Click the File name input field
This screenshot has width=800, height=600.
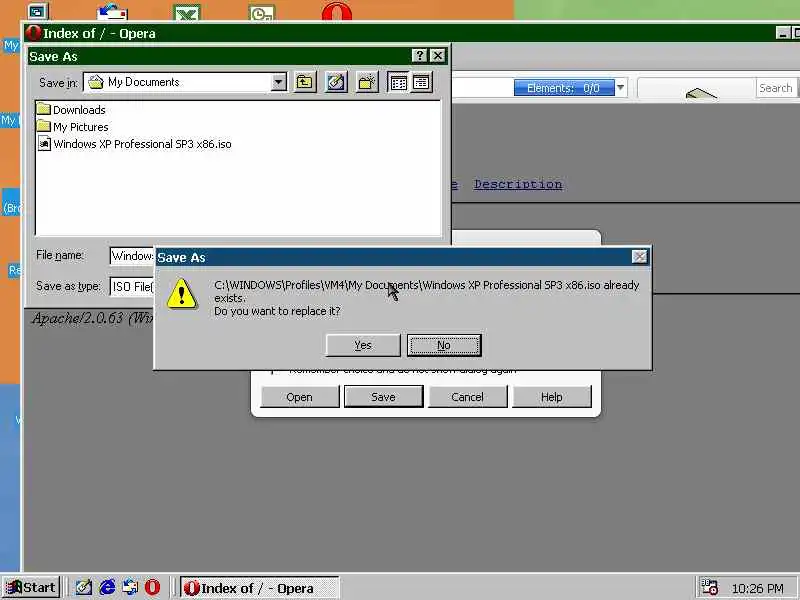[132, 256]
